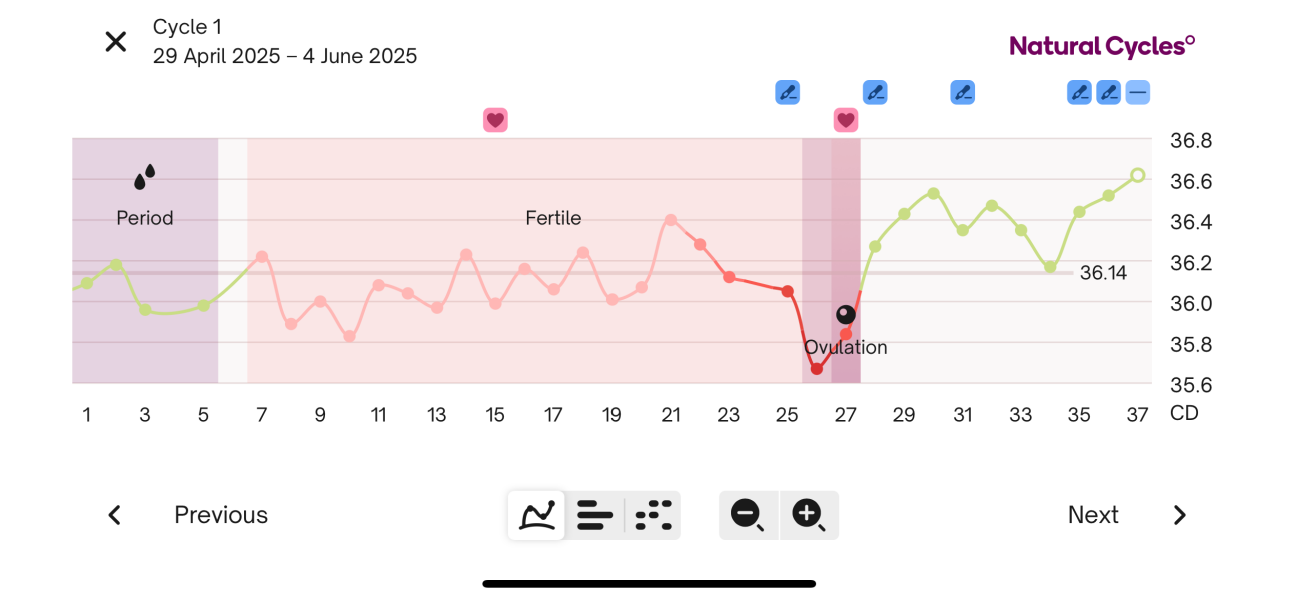Screen dimensions: 1298x600
Task: Zoom out of the cycle chart
Action: click(747, 515)
